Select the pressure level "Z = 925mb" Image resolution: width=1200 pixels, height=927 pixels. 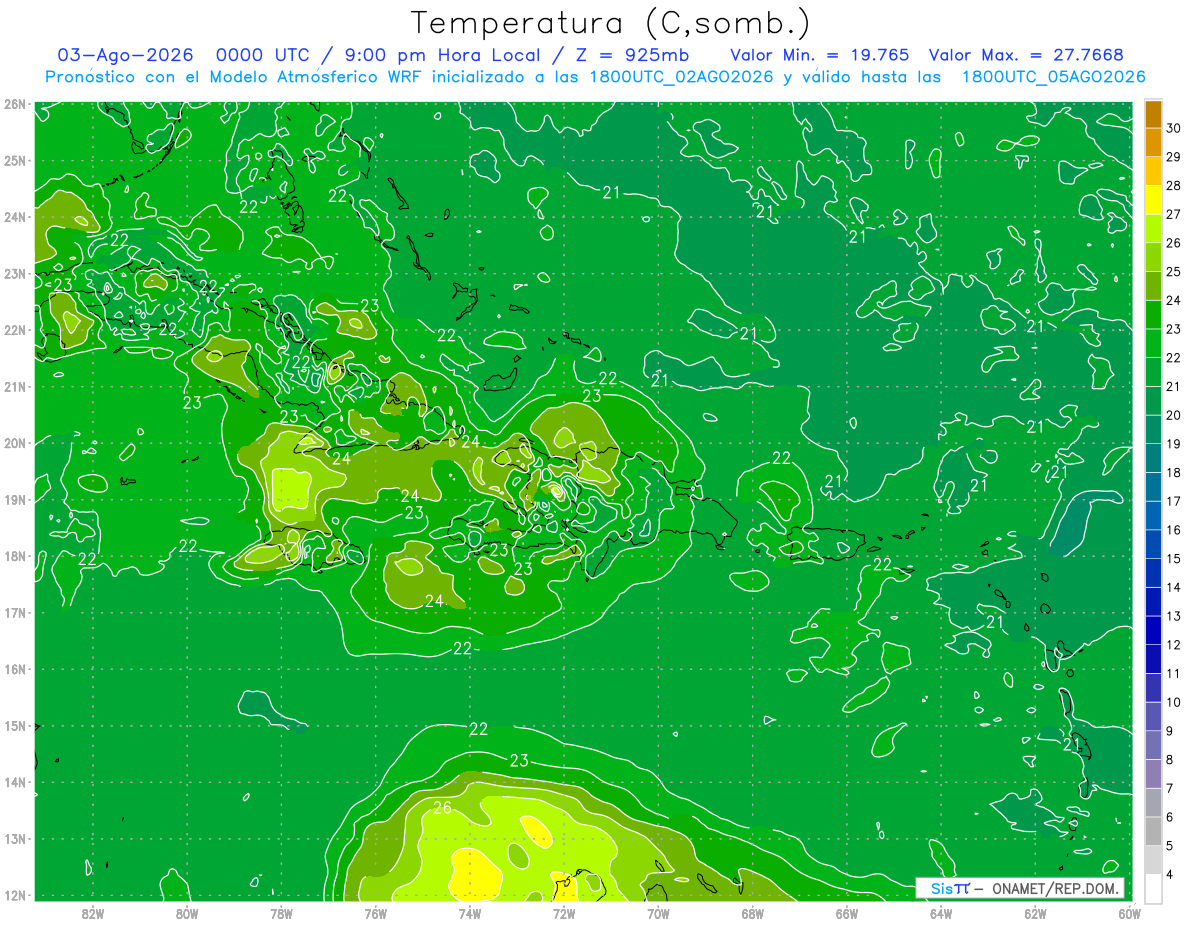626,55
